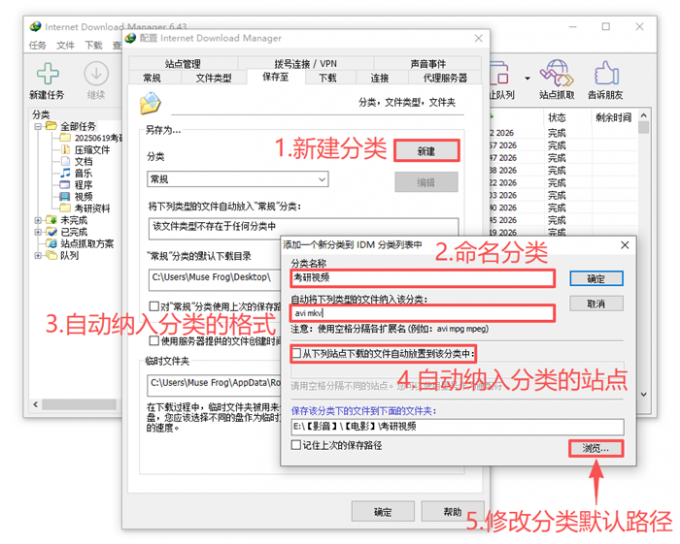Click the Tell a Friend (告诉朋友) thumbs-up icon
The width and height of the screenshot is (680, 544).
[606, 73]
